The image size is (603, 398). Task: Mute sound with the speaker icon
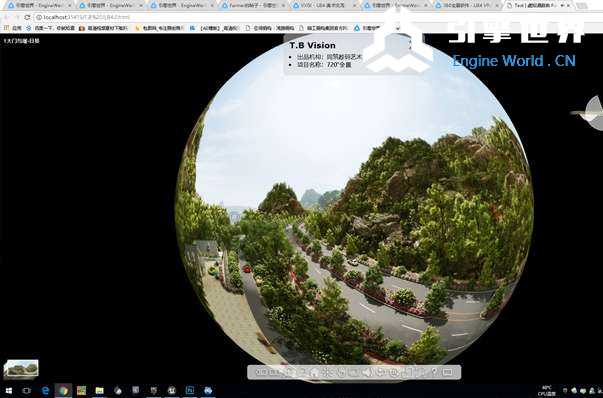click(367, 372)
